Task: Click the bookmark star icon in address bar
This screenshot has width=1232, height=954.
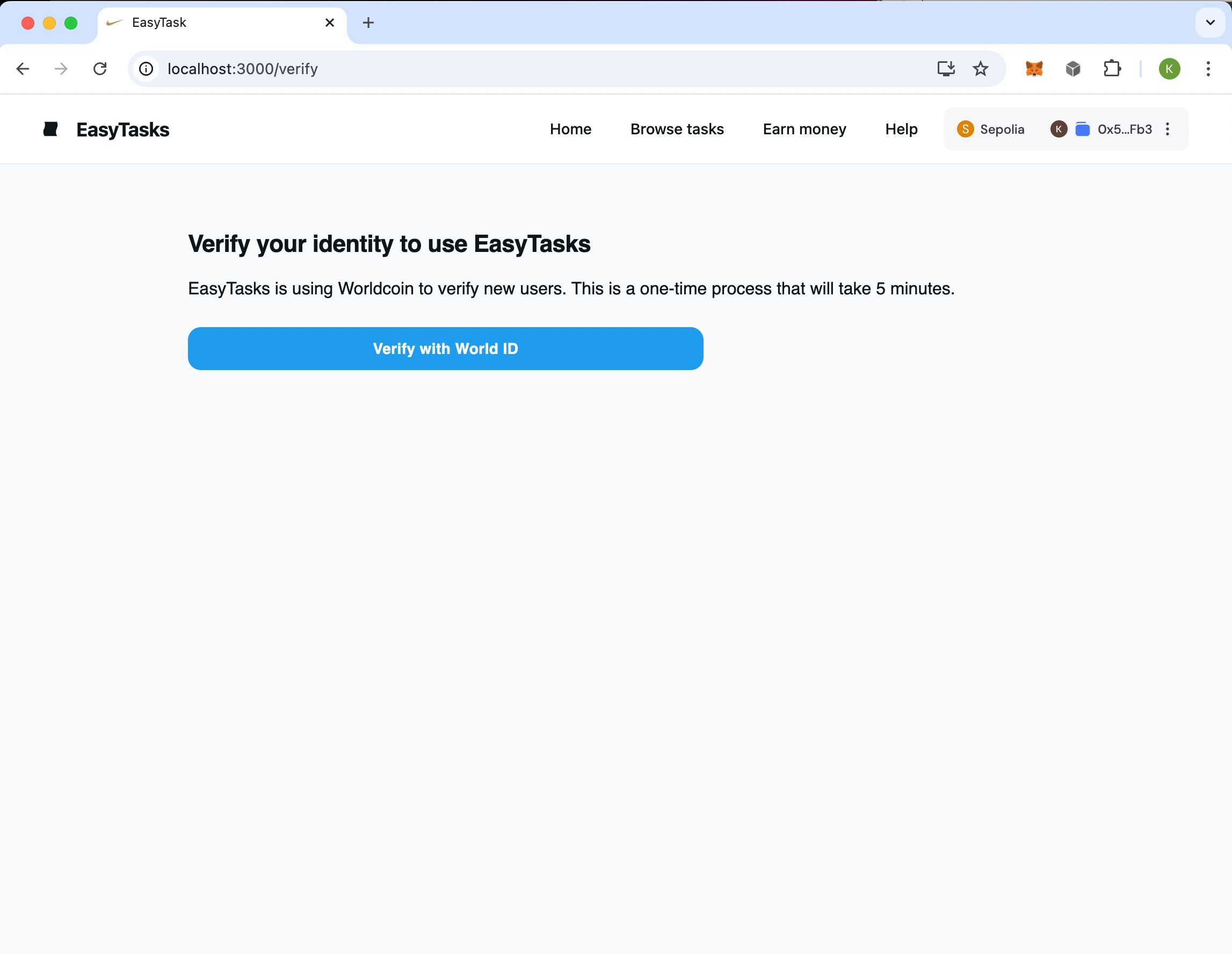Action: (981, 69)
